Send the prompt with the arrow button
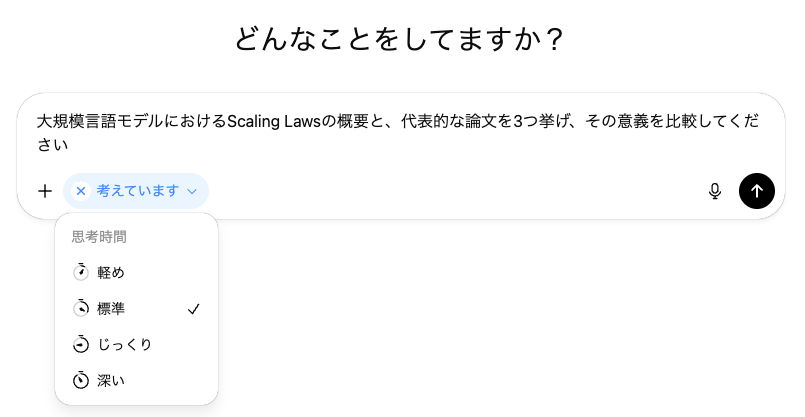Viewport: 805px width, 417px height. click(x=757, y=191)
